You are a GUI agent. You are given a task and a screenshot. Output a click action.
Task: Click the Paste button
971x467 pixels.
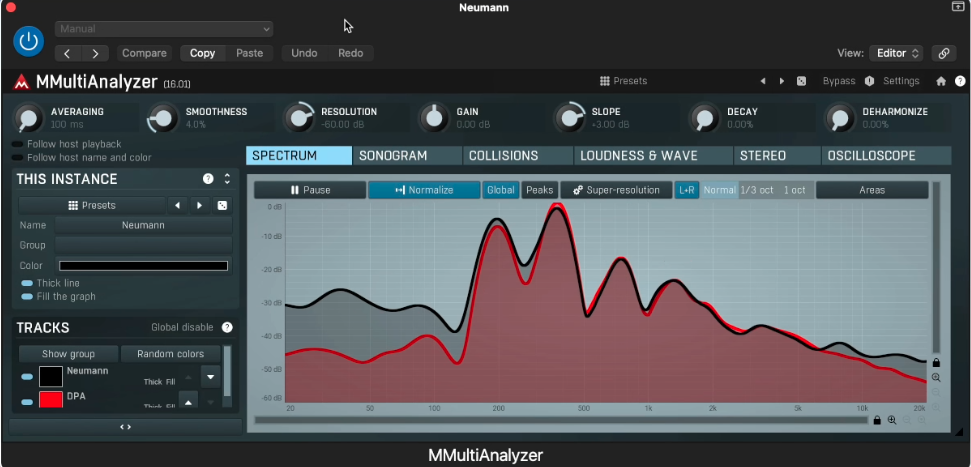click(x=250, y=53)
